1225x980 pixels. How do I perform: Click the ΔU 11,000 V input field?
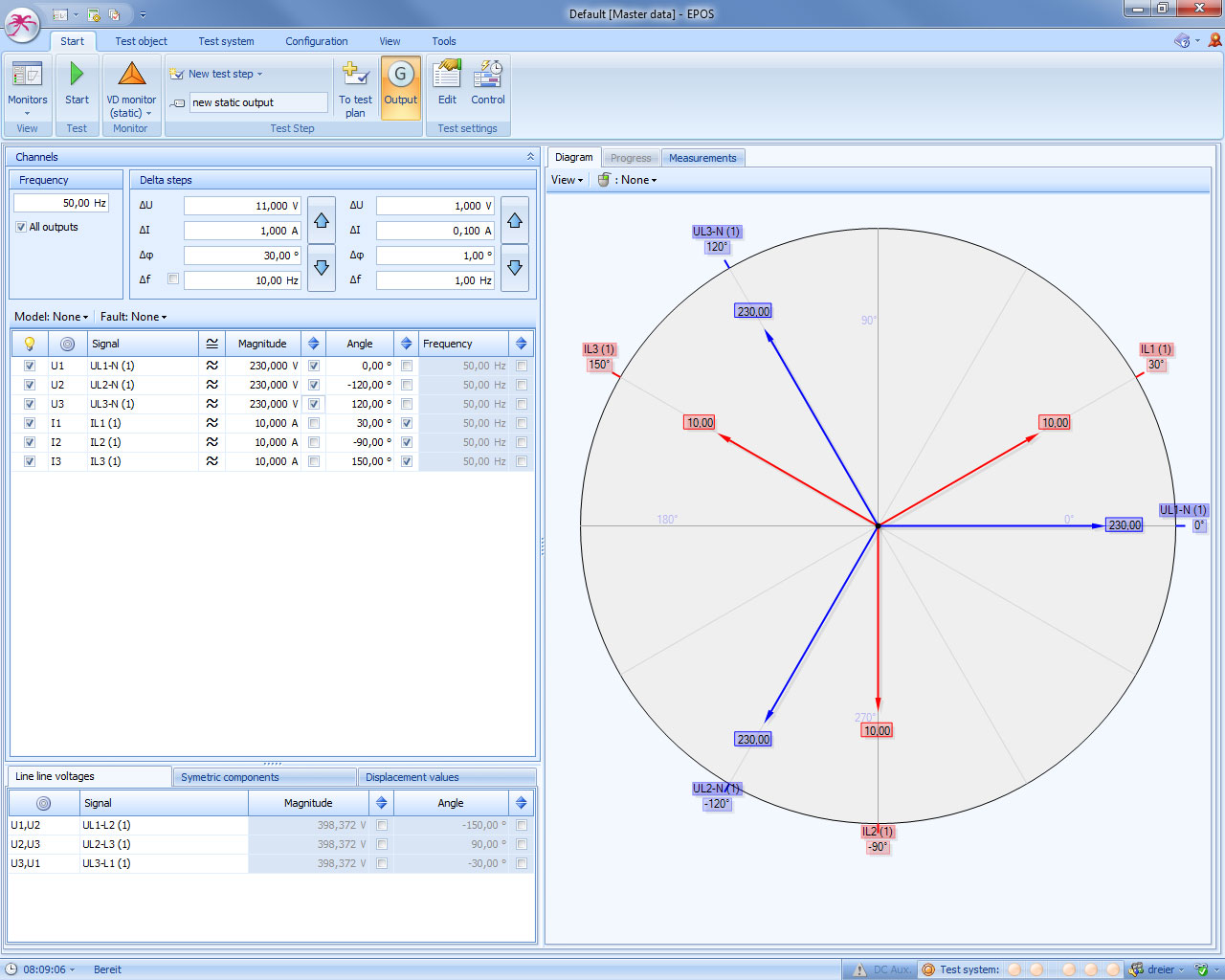pos(242,206)
